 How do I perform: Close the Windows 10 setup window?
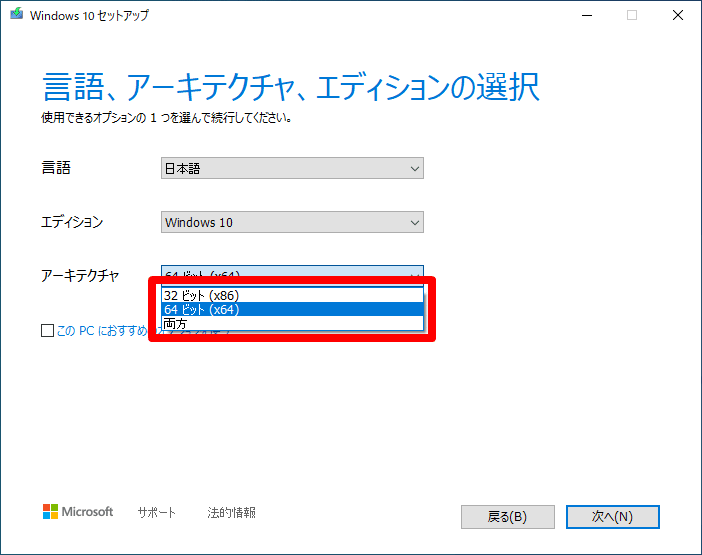[678, 15]
